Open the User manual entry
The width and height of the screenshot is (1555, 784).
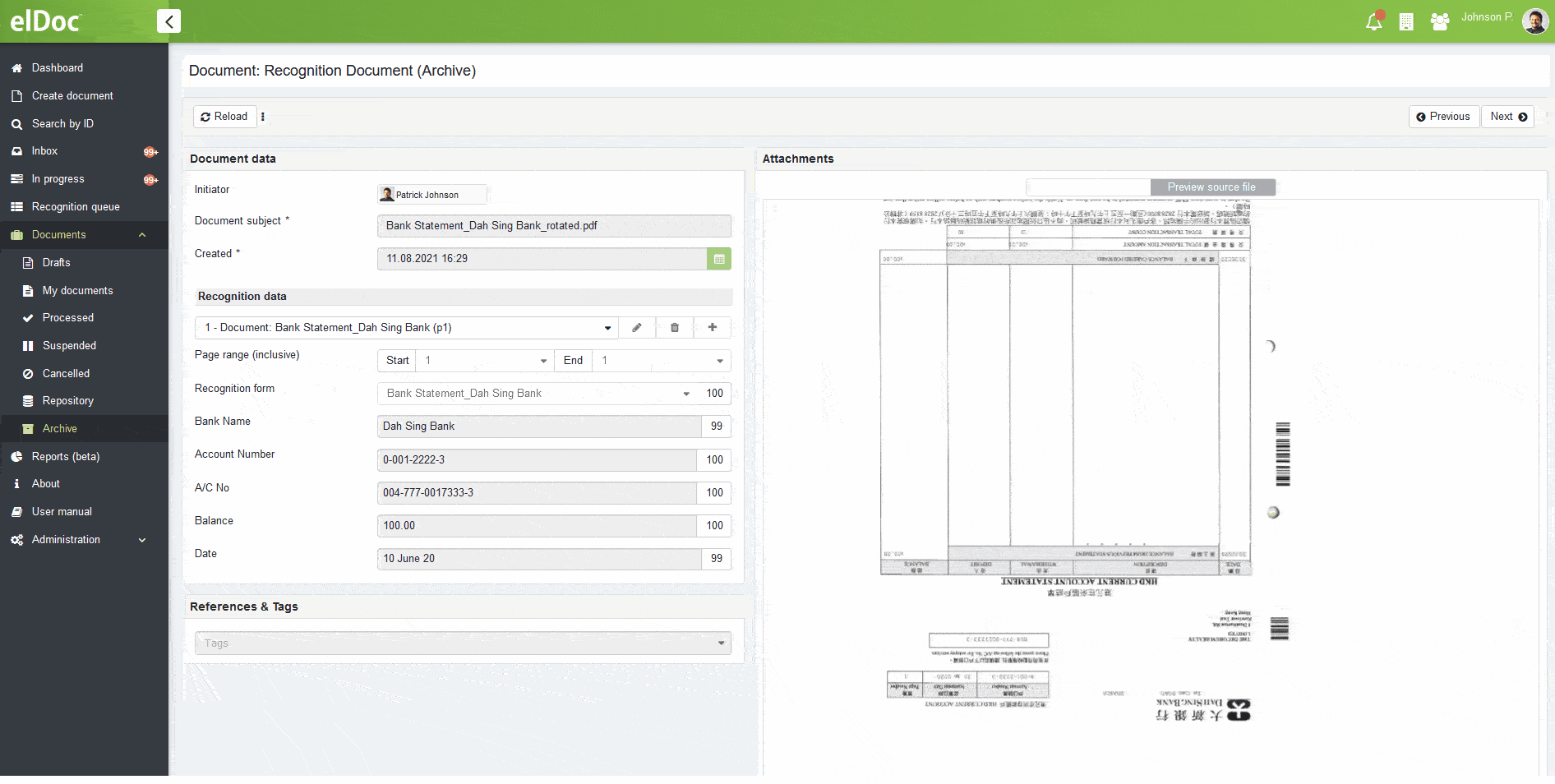pyautogui.click(x=62, y=512)
